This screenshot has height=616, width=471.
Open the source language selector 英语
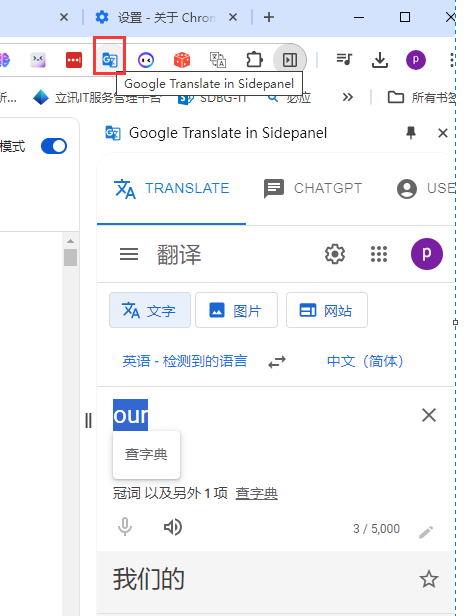[185, 361]
